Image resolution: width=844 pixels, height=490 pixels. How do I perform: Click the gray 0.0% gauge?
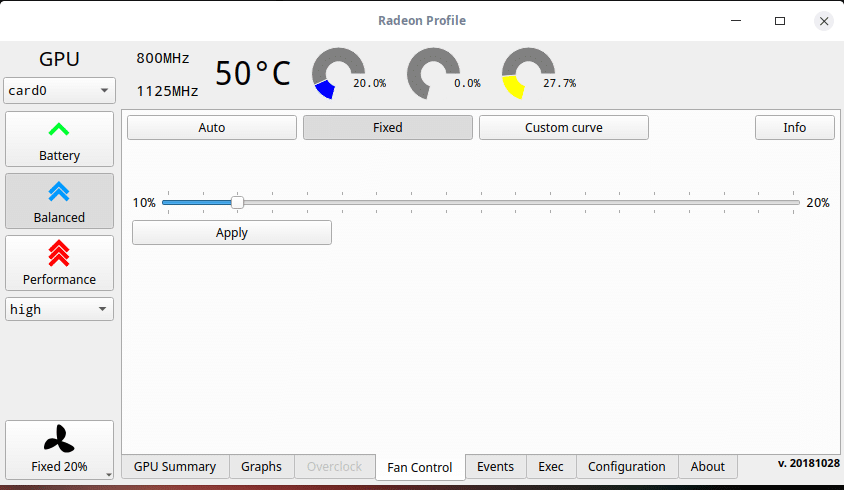tap(434, 73)
